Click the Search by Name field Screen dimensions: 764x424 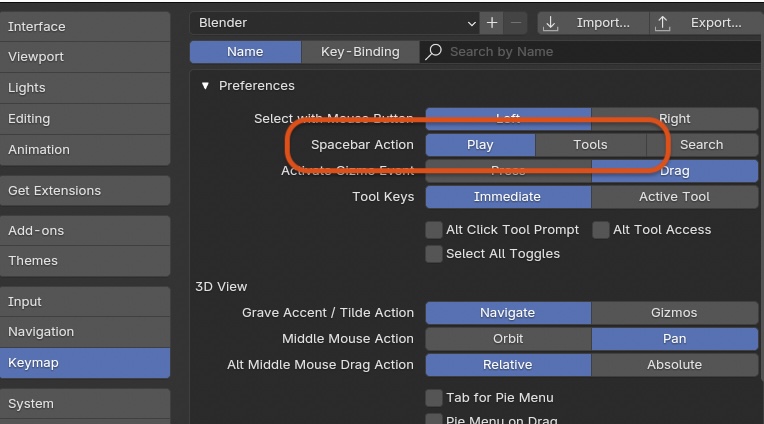592,52
